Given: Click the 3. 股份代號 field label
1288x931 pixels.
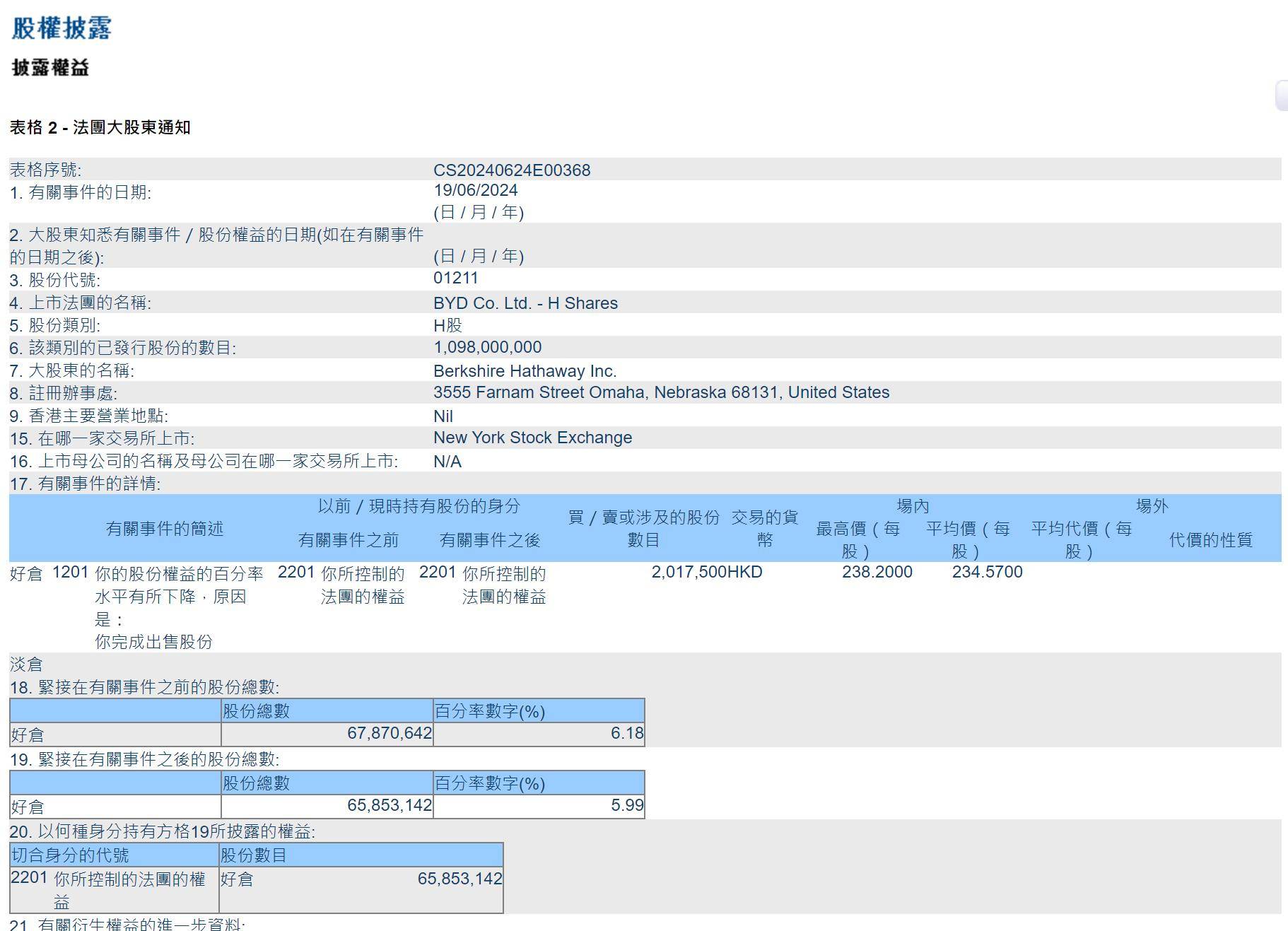Looking at the screenshot, I should click(x=55, y=280).
